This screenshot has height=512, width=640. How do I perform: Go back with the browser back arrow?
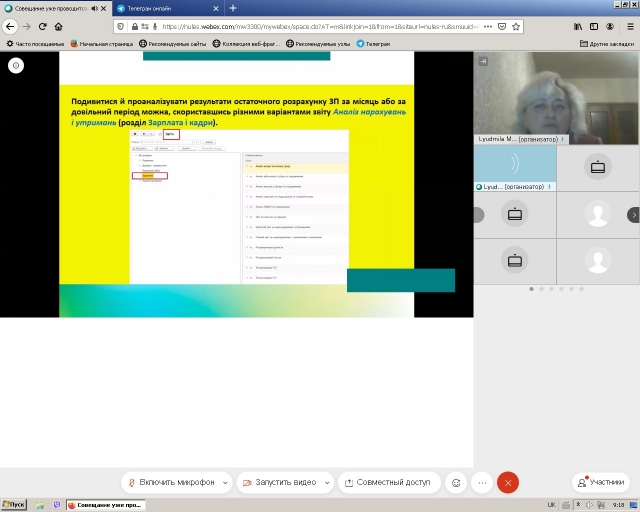(10, 27)
